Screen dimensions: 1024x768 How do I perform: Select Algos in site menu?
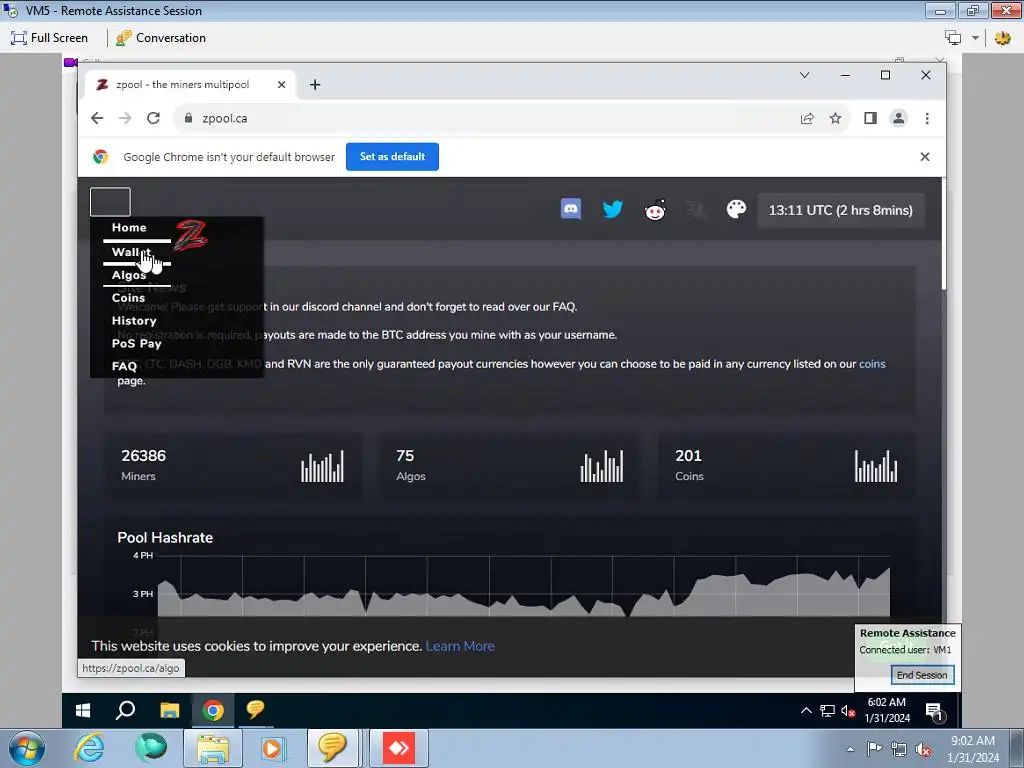(129, 275)
